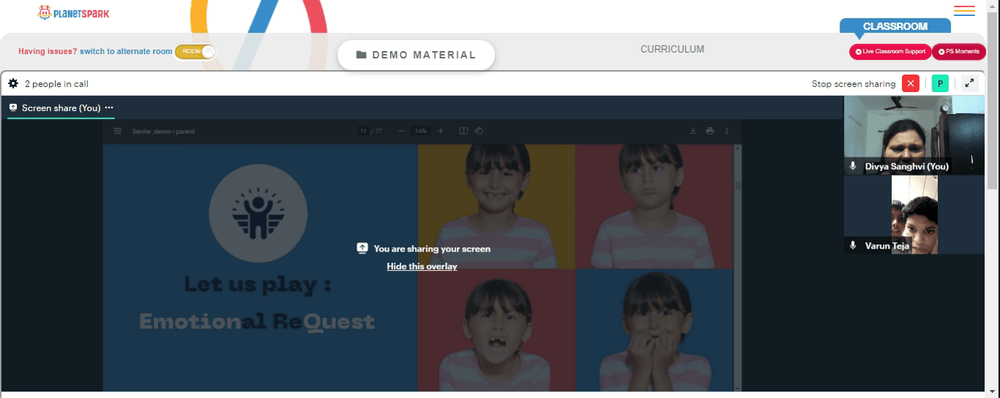Rotate the PDF with the rotate icon
The width and height of the screenshot is (1000, 398).
tap(479, 131)
